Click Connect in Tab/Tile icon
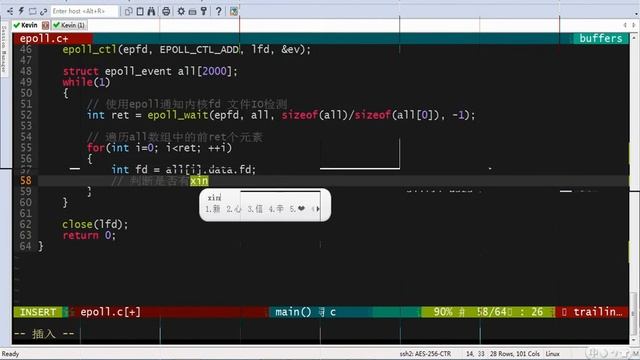 point(32,11)
